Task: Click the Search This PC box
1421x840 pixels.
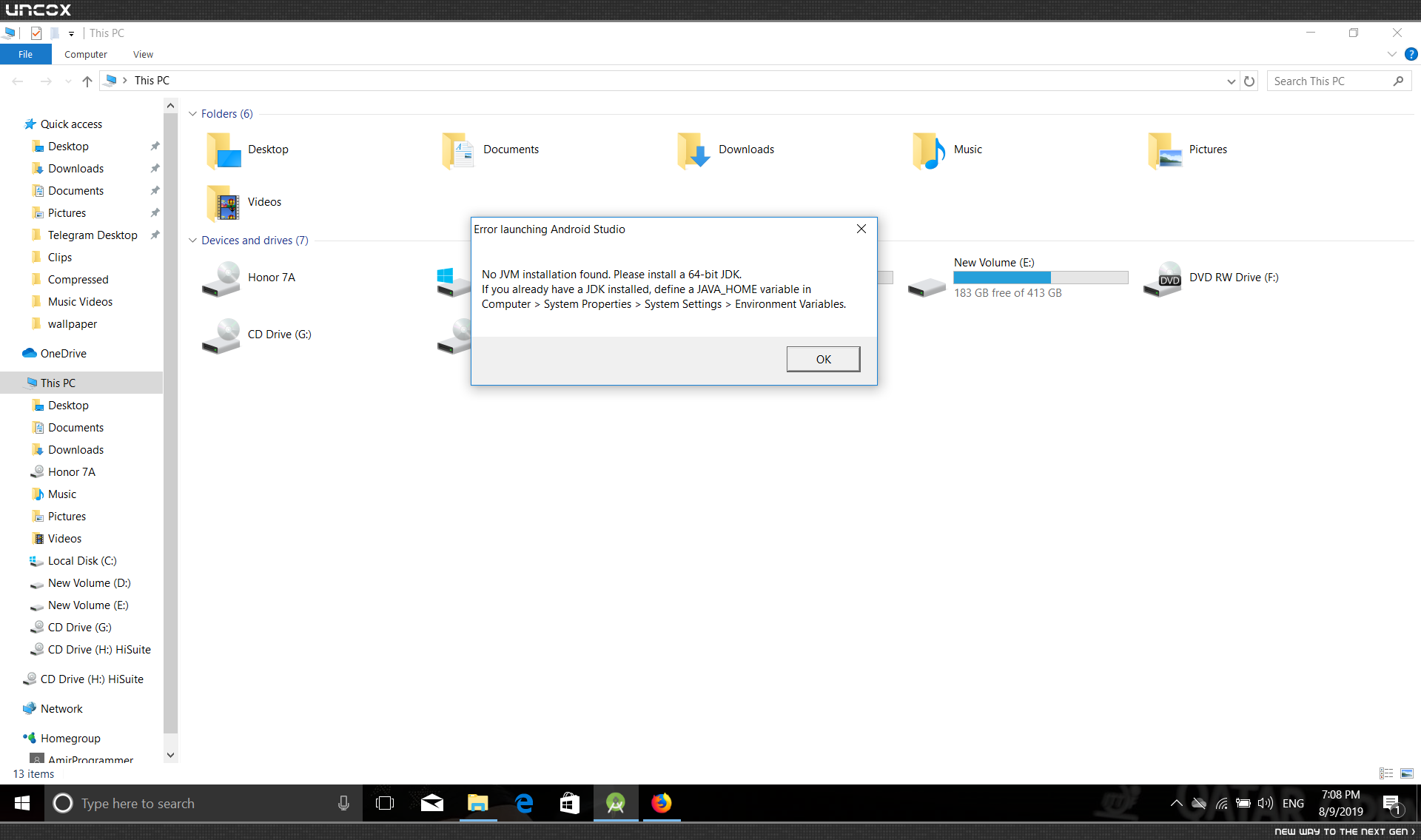Action: point(1339,81)
